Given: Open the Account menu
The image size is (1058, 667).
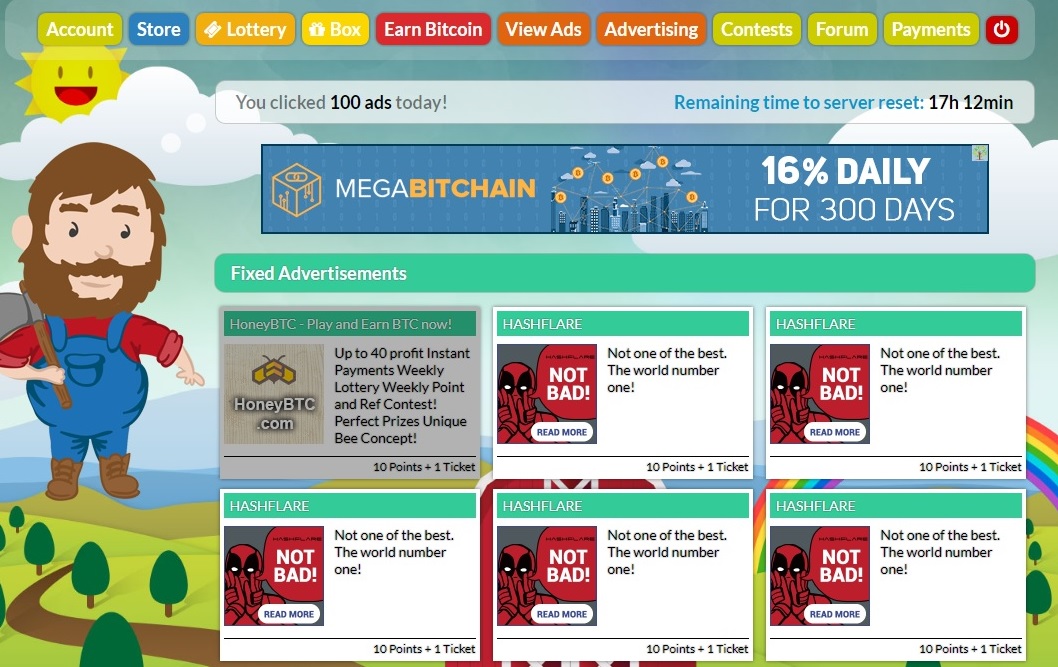Looking at the screenshot, I should click(80, 30).
